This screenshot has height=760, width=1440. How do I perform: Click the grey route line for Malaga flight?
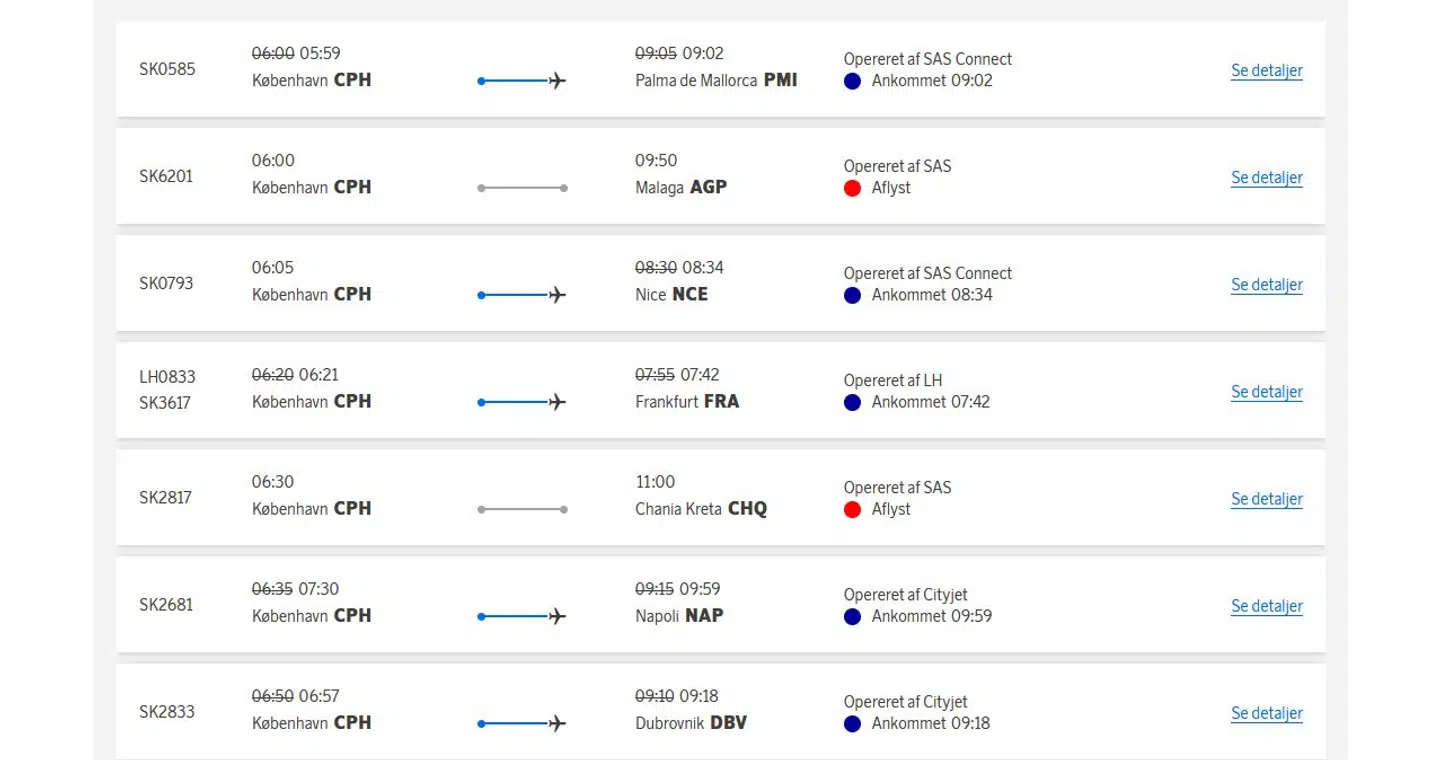click(522, 188)
